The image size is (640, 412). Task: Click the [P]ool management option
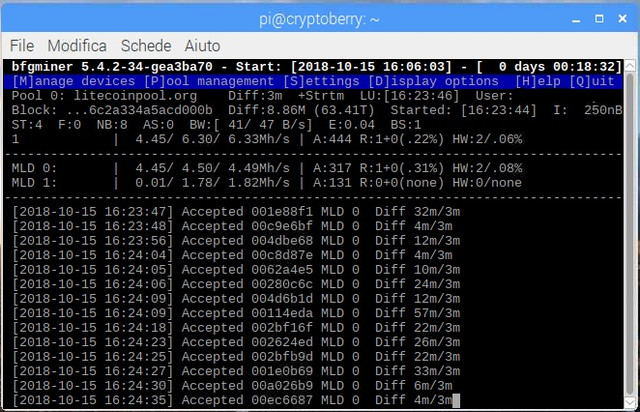tap(209, 81)
